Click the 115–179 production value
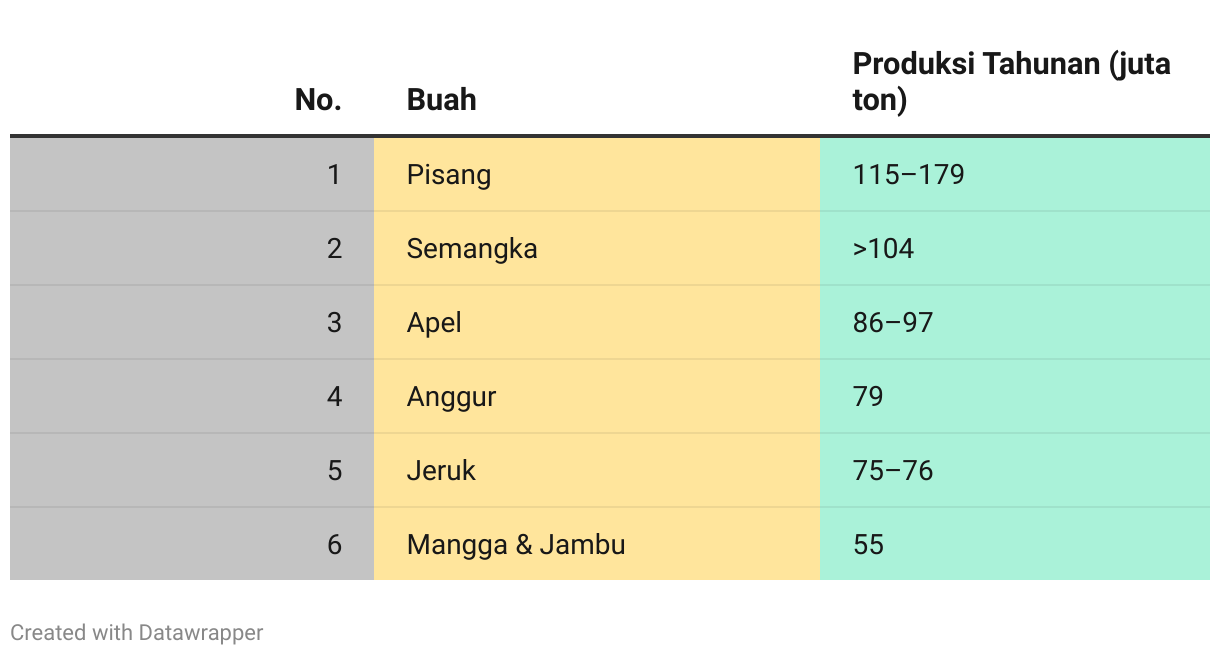The image size is (1220, 656). 909,175
